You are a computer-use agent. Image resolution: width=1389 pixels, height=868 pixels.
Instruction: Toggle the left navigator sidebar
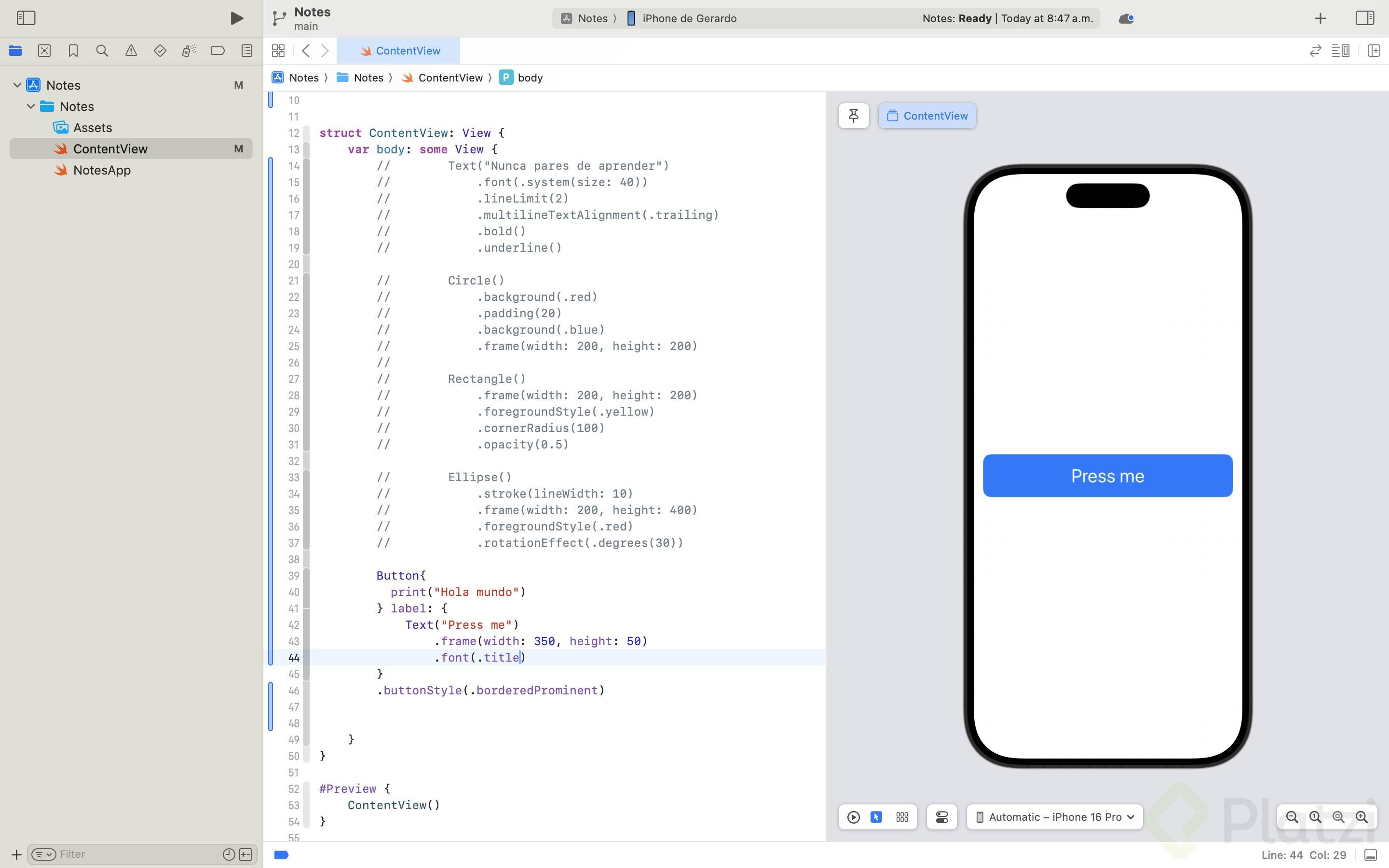click(x=26, y=18)
